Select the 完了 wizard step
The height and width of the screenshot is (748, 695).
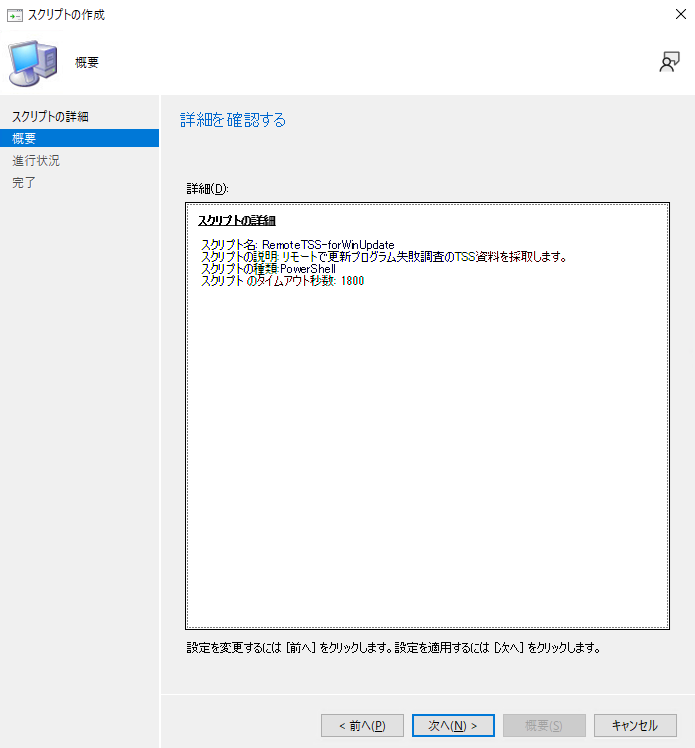pyautogui.click(x=24, y=183)
